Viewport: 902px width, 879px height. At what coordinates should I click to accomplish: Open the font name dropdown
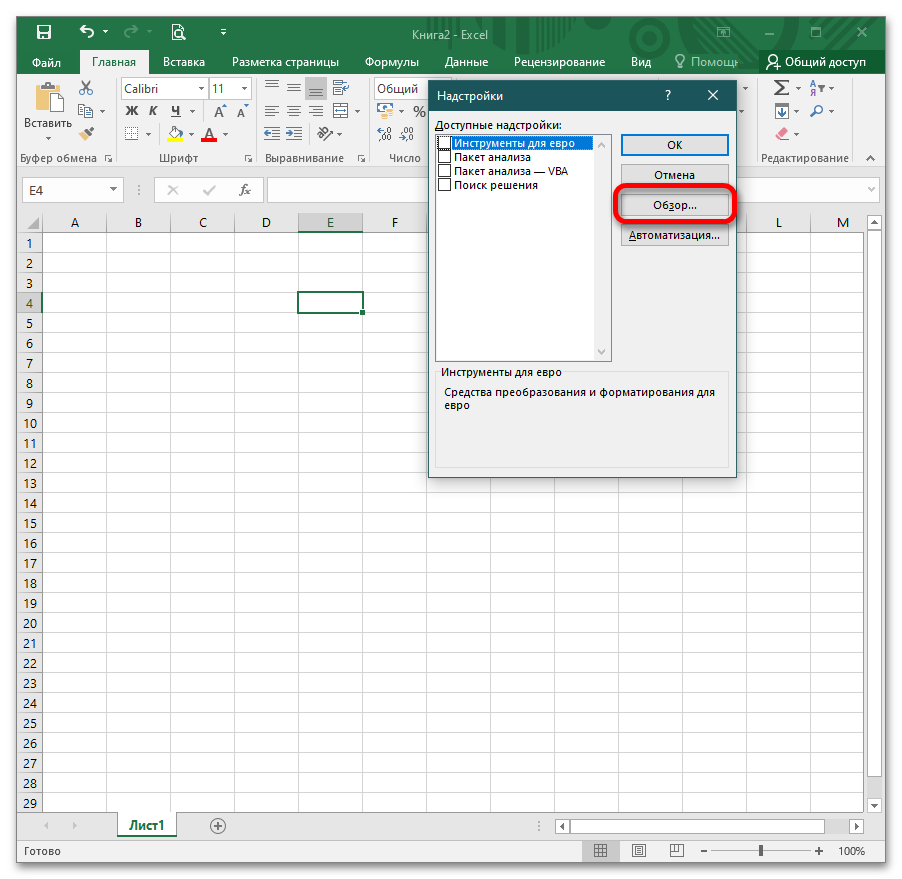pos(201,89)
